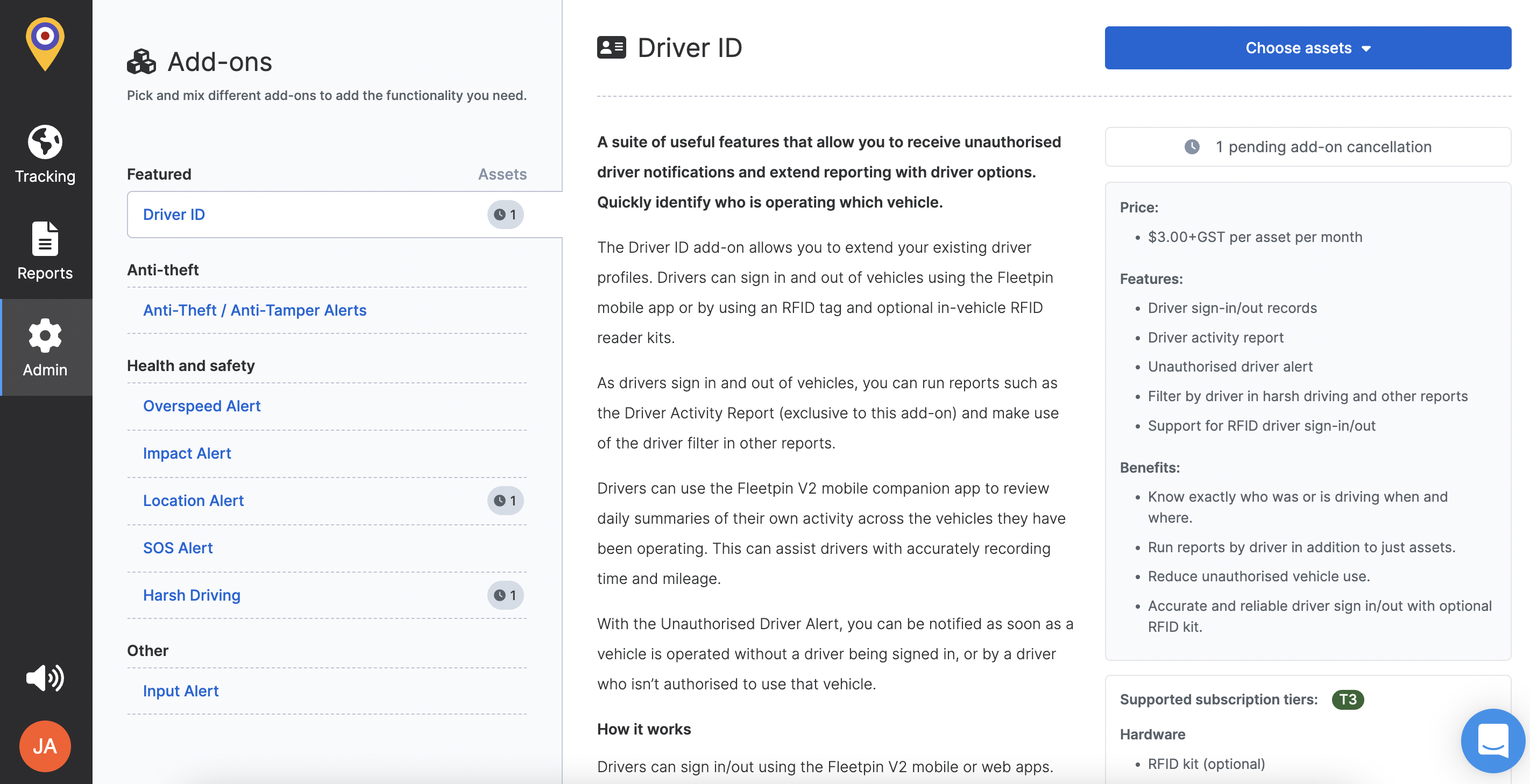Click 'Run reports by driver' benefit

coord(1301,547)
